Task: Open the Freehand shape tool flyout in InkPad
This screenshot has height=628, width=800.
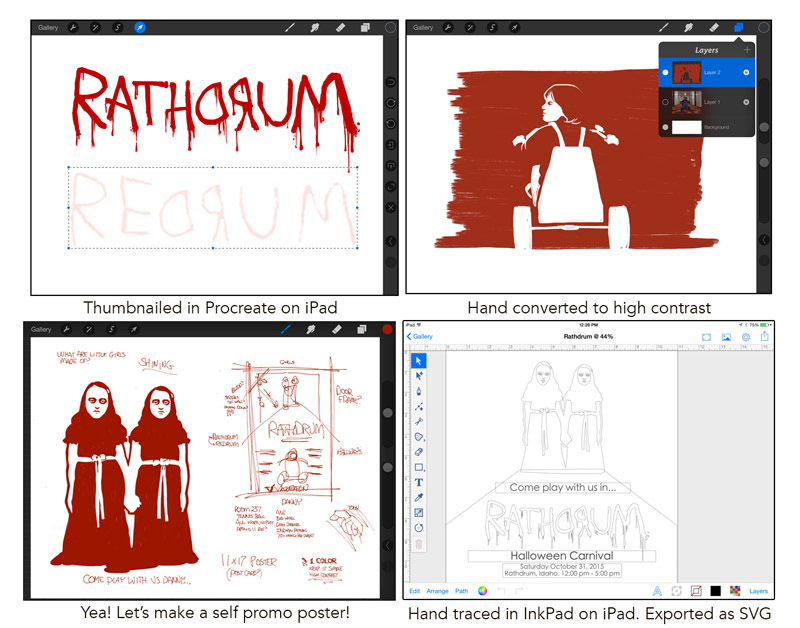Action: (419, 437)
